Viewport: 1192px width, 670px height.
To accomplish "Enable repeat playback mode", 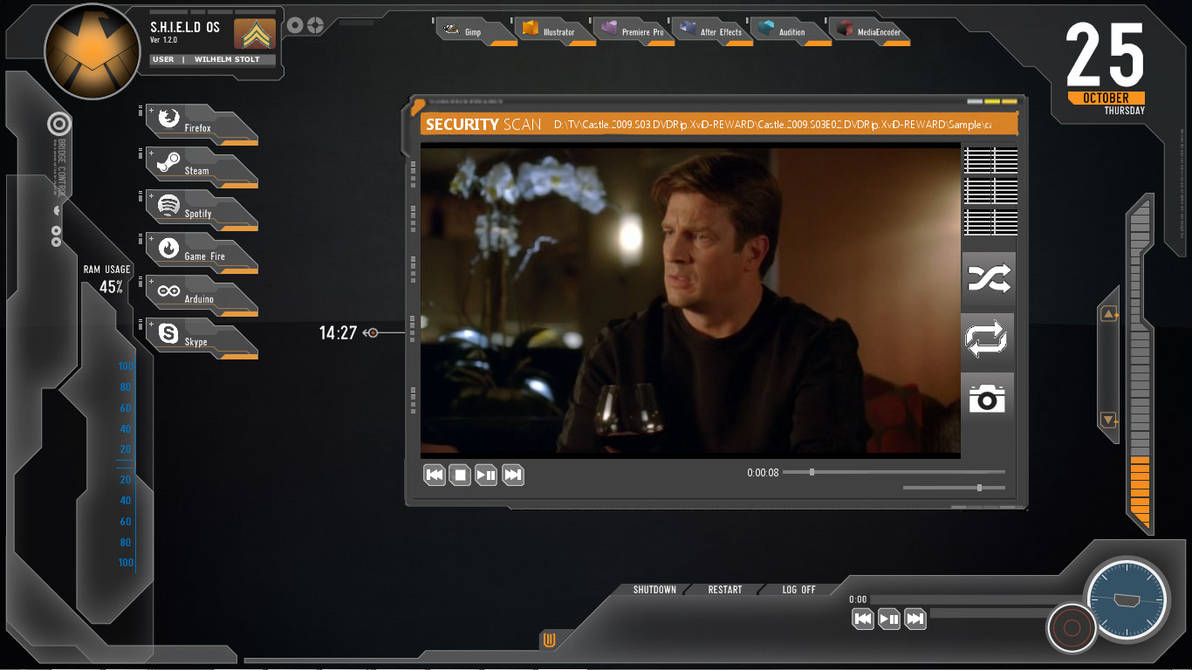I will [x=988, y=338].
